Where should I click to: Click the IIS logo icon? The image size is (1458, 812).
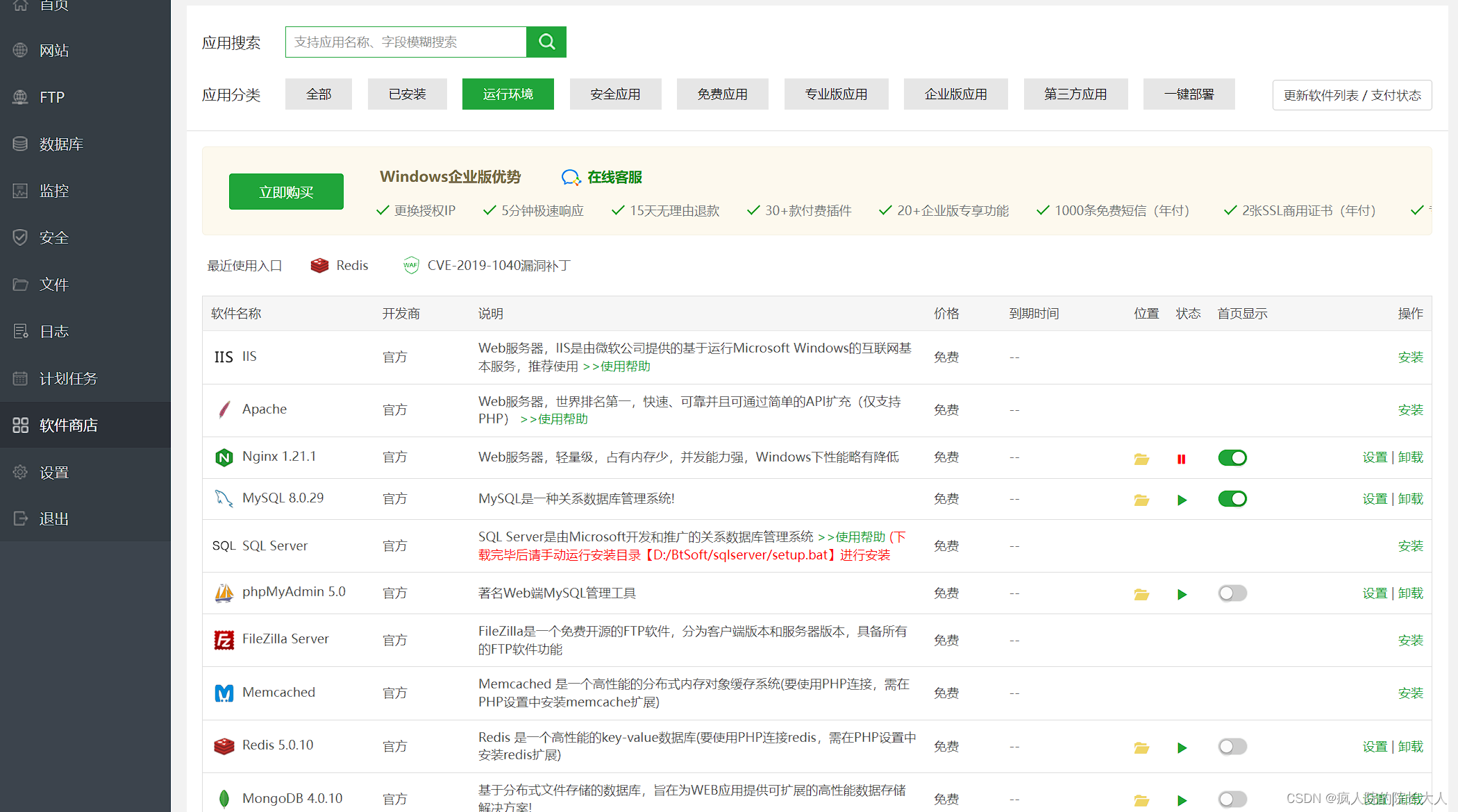224,357
